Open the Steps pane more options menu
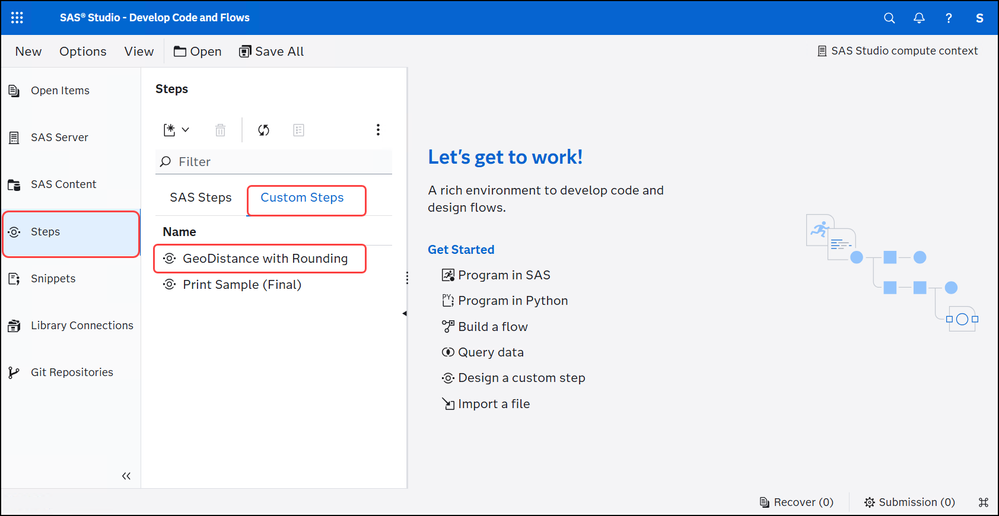 click(378, 130)
